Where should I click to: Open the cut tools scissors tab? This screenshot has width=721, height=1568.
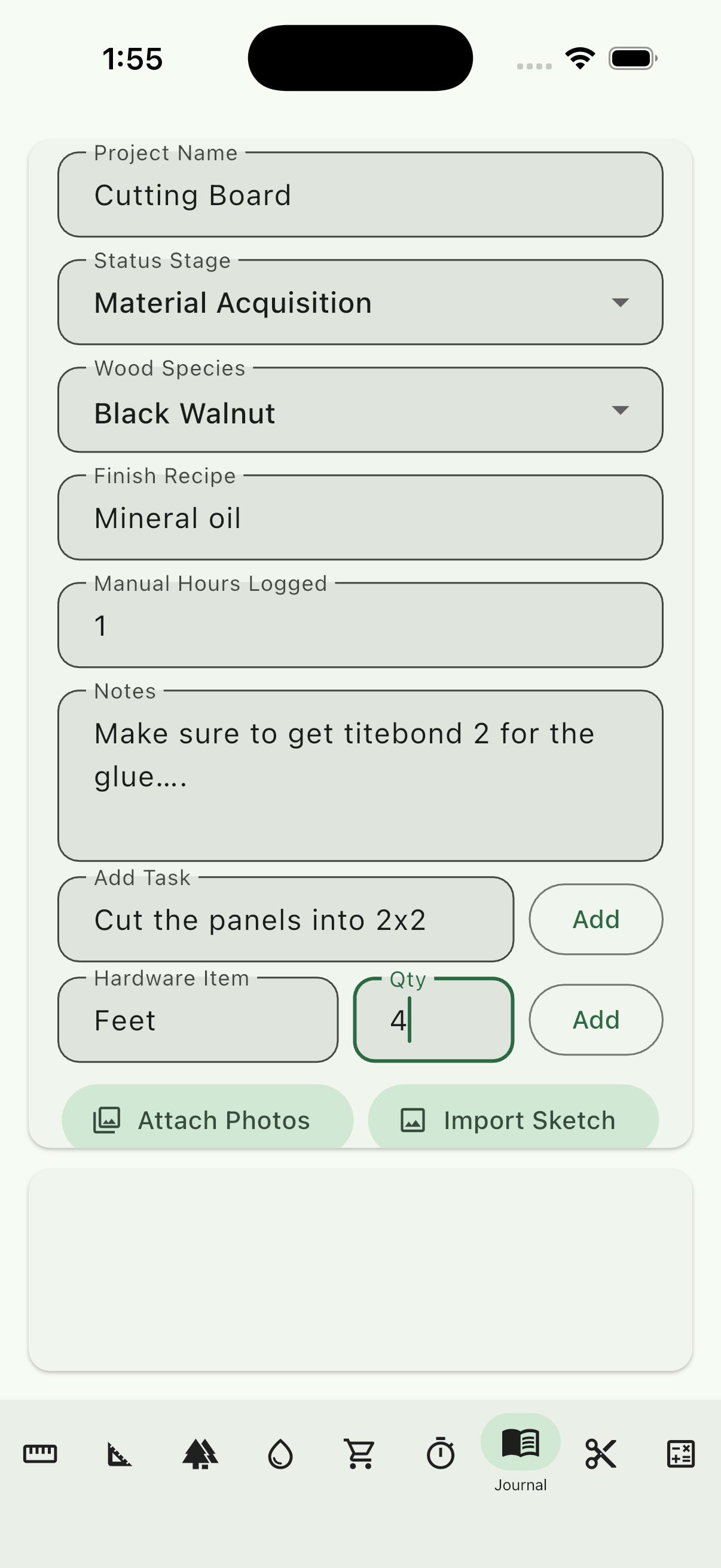click(600, 1454)
